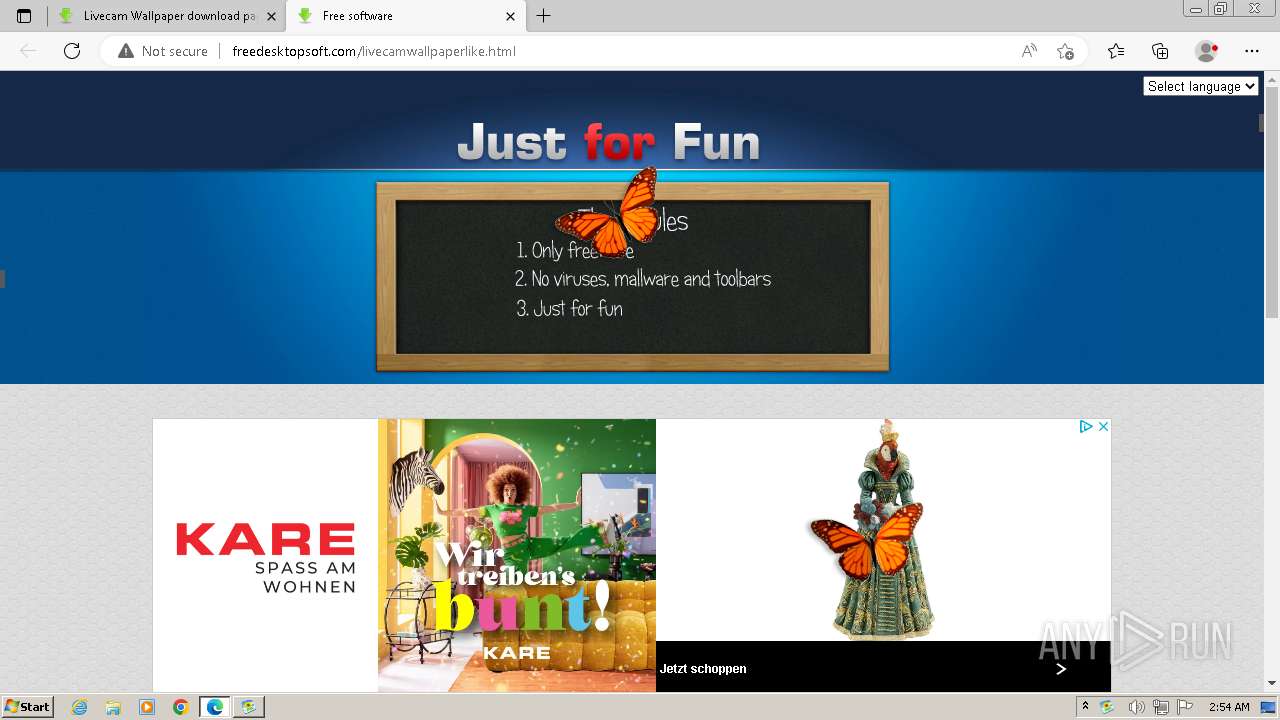1280x720 pixels.
Task: Close the Livecam Wallpaper download tab
Action: pos(271,16)
